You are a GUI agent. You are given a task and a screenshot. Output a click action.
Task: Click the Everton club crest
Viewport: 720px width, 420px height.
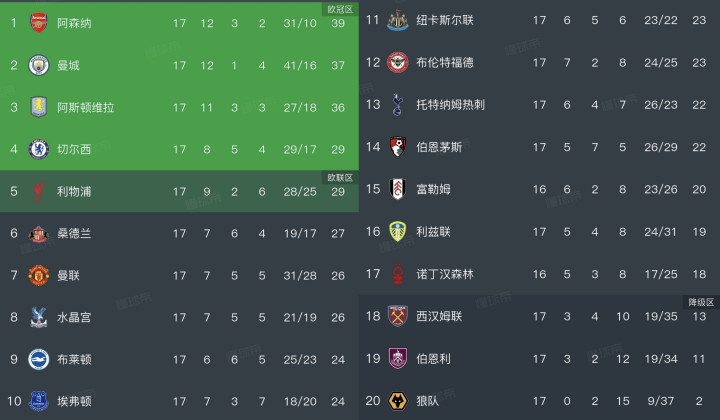[x=38, y=401]
